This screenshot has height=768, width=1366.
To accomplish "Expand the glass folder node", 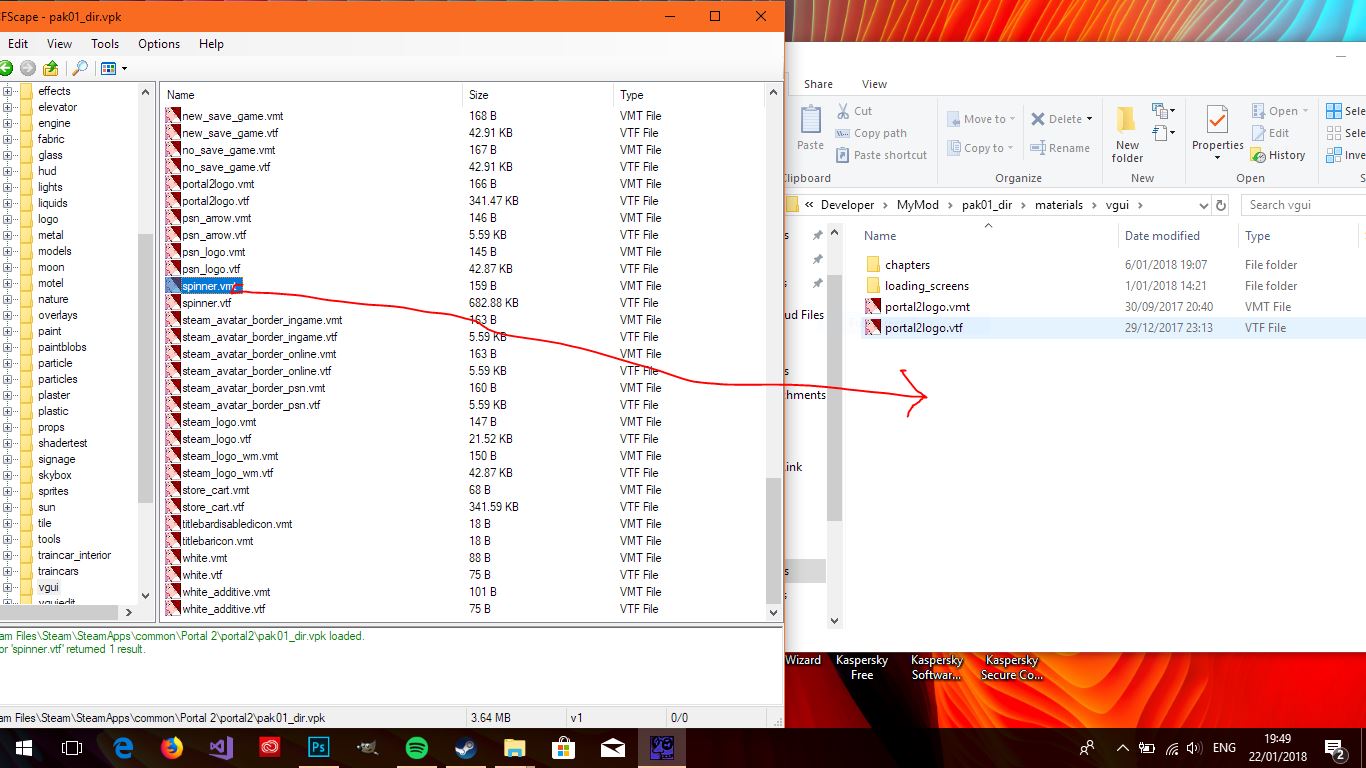I will coord(7,155).
